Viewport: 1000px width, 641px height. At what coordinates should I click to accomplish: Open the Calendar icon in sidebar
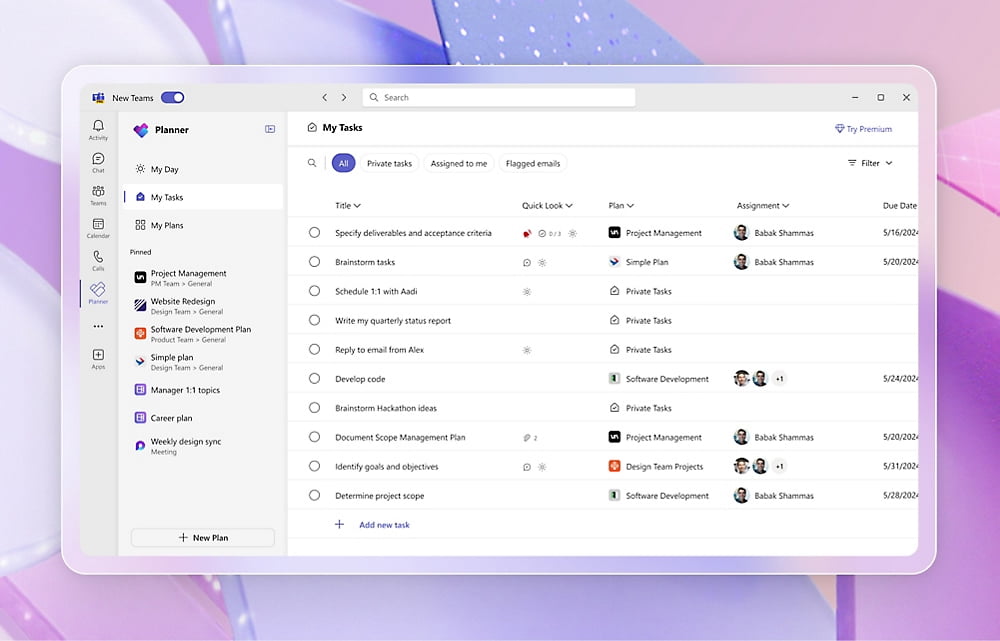tap(98, 227)
